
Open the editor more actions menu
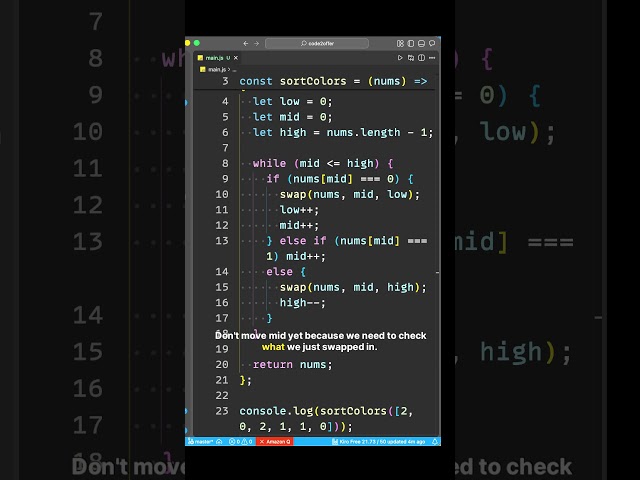click(432, 58)
